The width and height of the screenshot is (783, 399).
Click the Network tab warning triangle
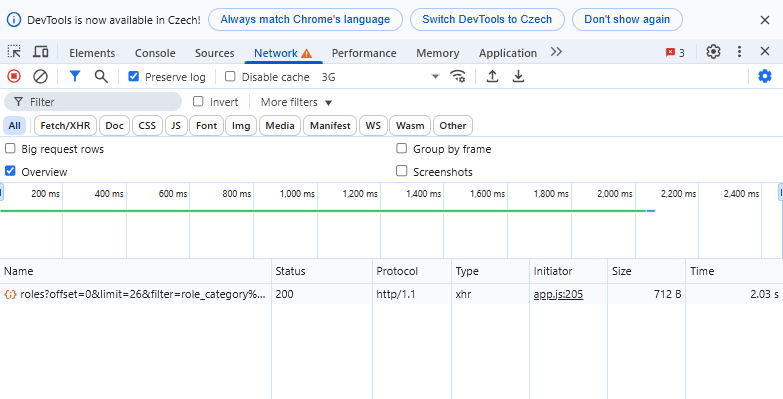point(307,53)
